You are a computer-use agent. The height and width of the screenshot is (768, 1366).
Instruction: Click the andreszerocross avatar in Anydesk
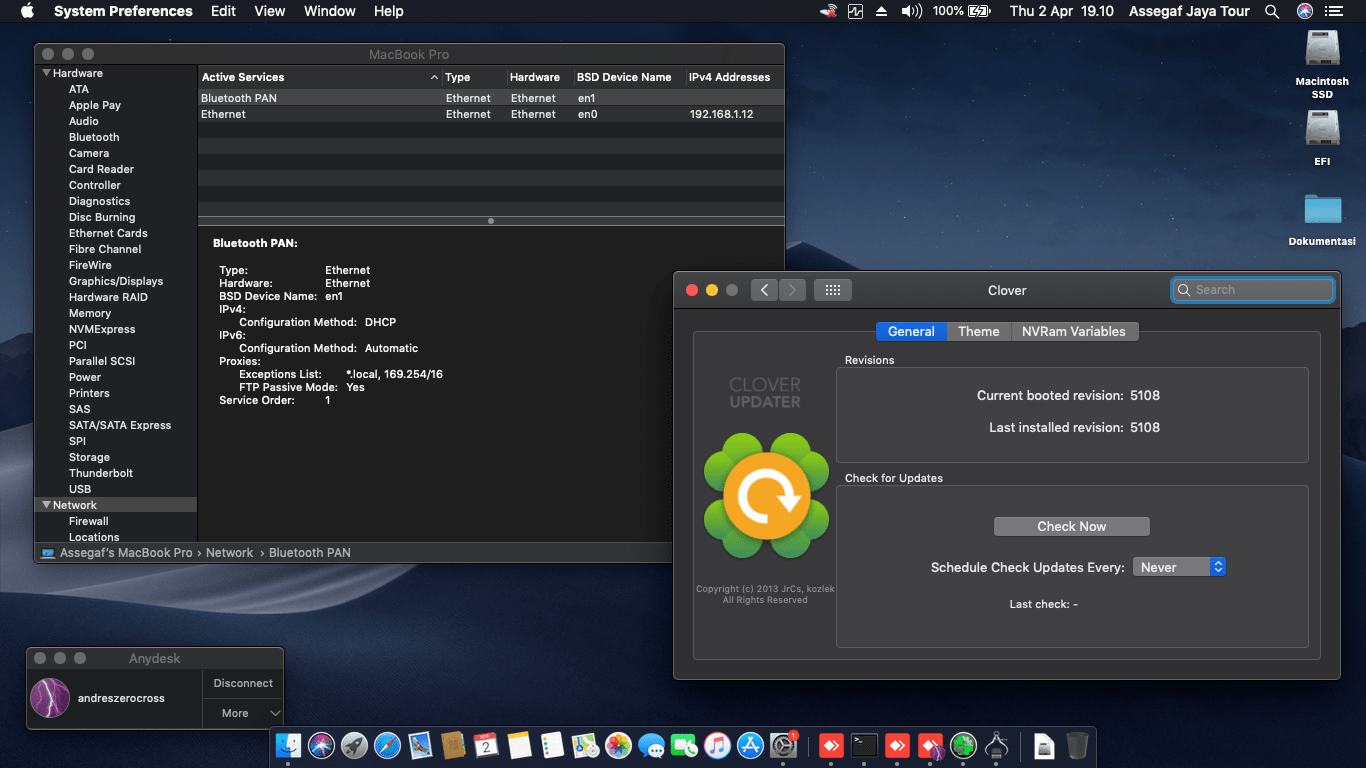pyautogui.click(x=50, y=698)
